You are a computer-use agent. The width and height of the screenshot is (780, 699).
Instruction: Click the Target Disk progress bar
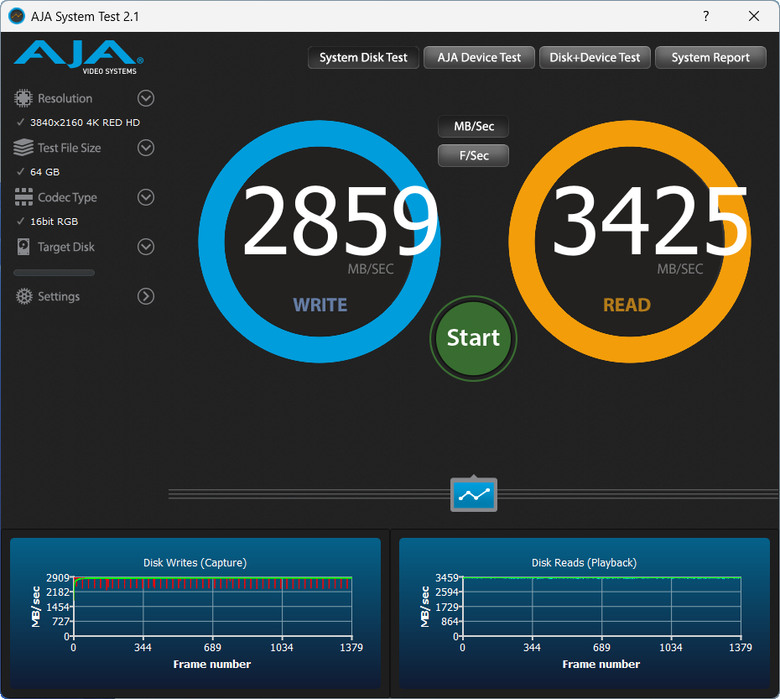(x=54, y=273)
